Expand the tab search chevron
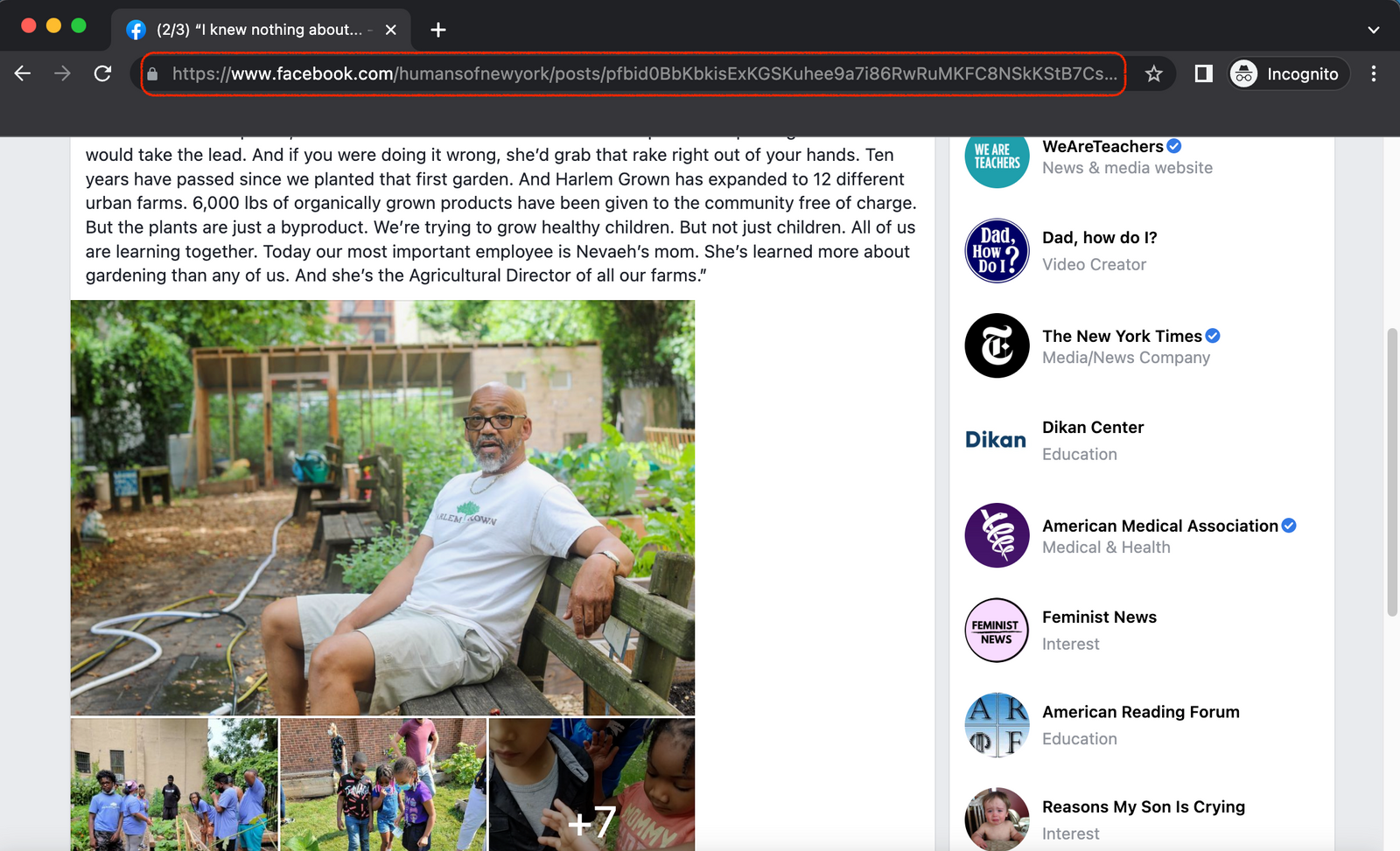 point(1373,30)
